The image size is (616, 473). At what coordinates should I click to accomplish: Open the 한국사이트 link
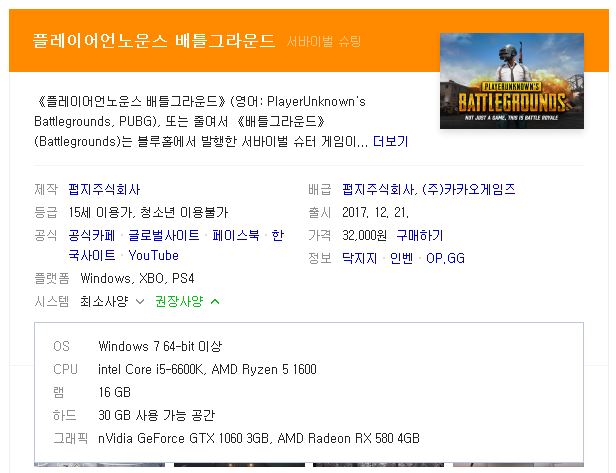[x=176, y=246]
